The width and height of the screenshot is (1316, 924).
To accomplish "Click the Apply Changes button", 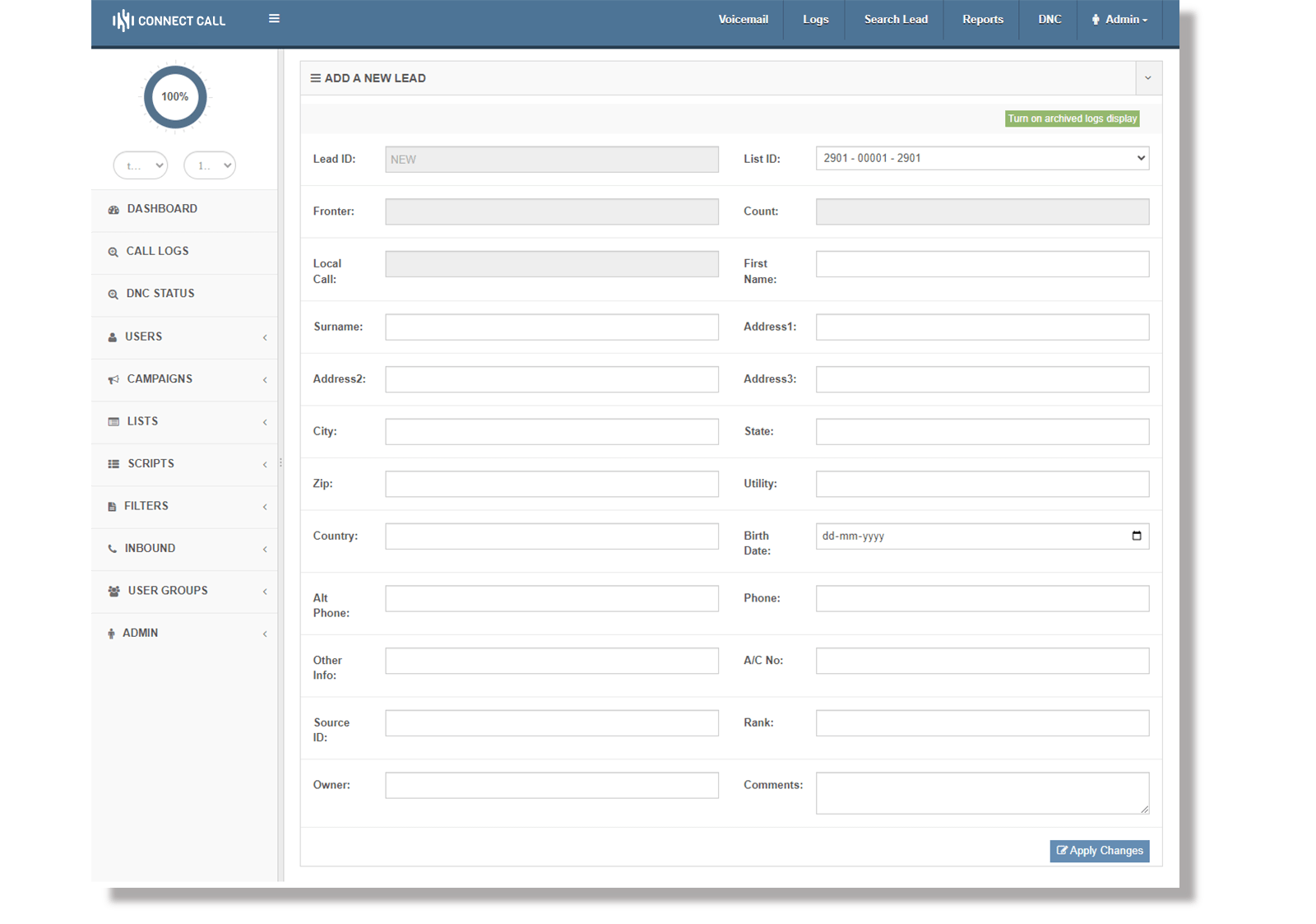I will (1099, 851).
